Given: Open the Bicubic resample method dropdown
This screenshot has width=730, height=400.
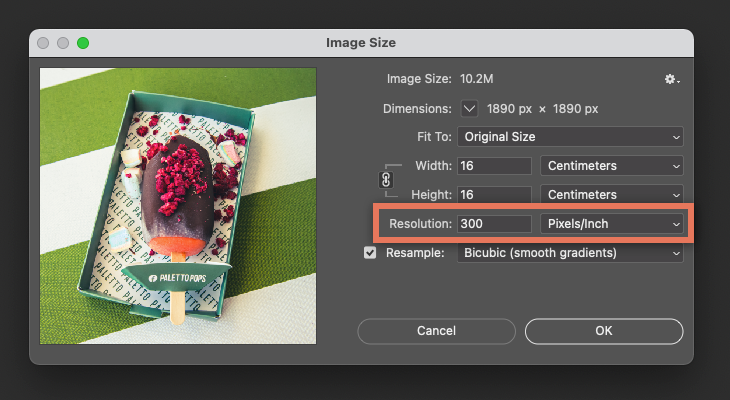Looking at the screenshot, I should (571, 253).
